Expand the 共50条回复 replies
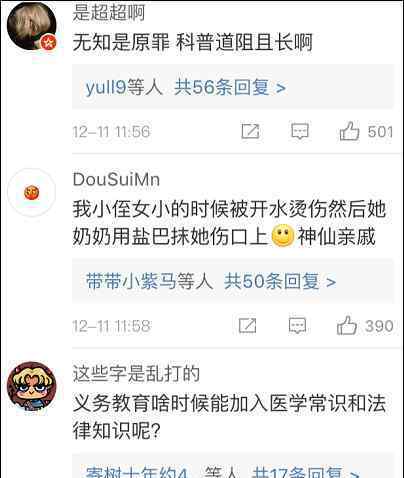The image size is (404, 478). 280,282
